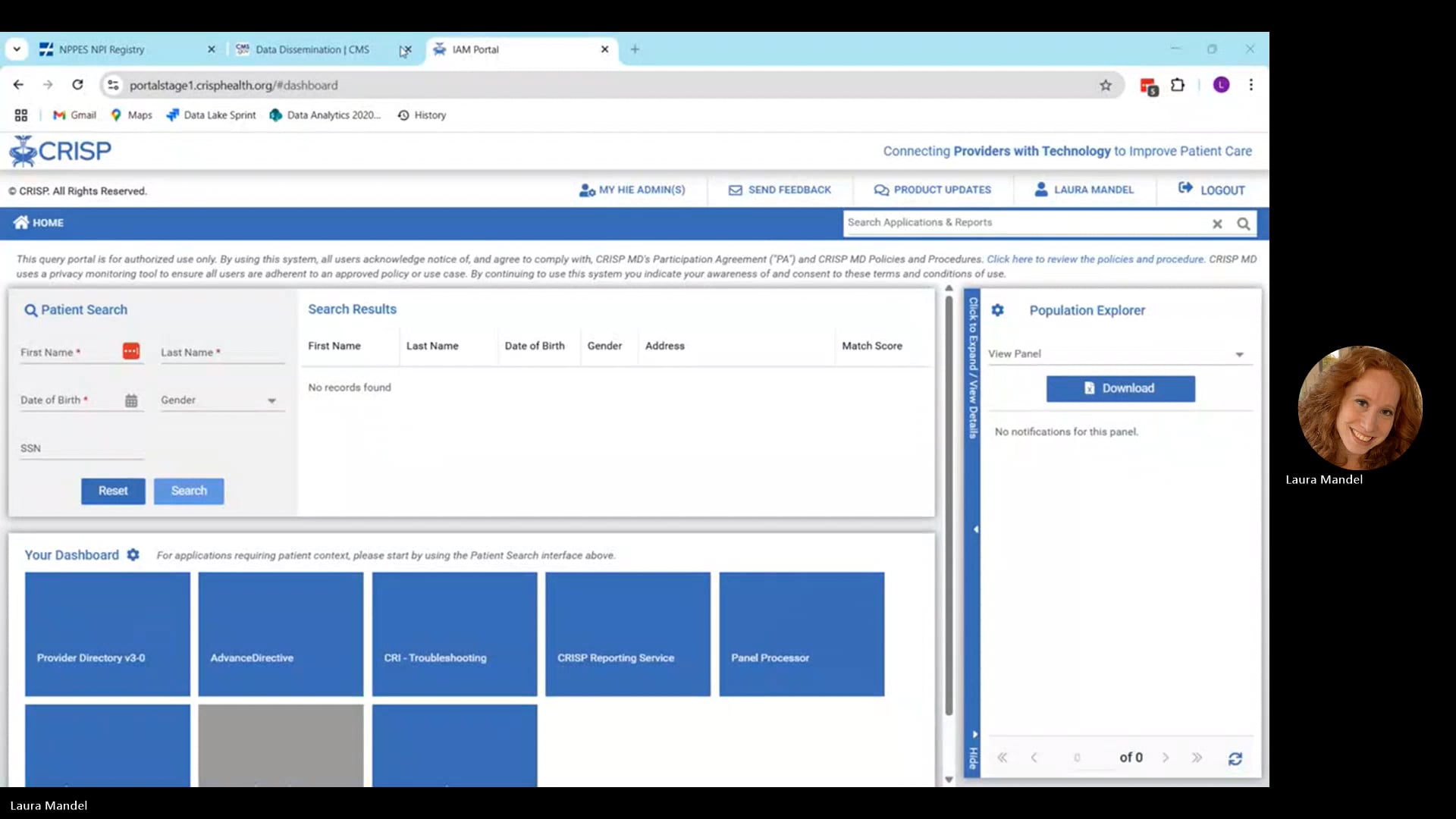Click the CRISP logo
This screenshot has height=819, width=1456.
(x=61, y=150)
